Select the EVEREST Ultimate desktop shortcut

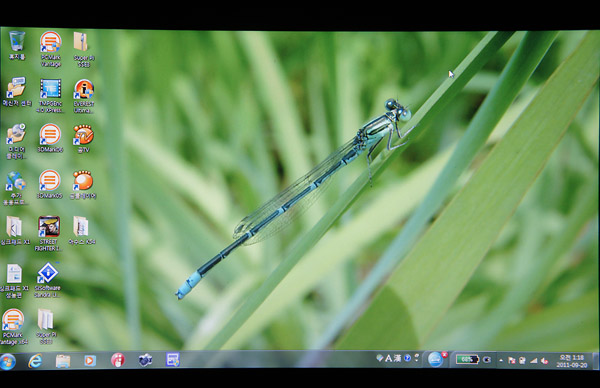(83, 96)
